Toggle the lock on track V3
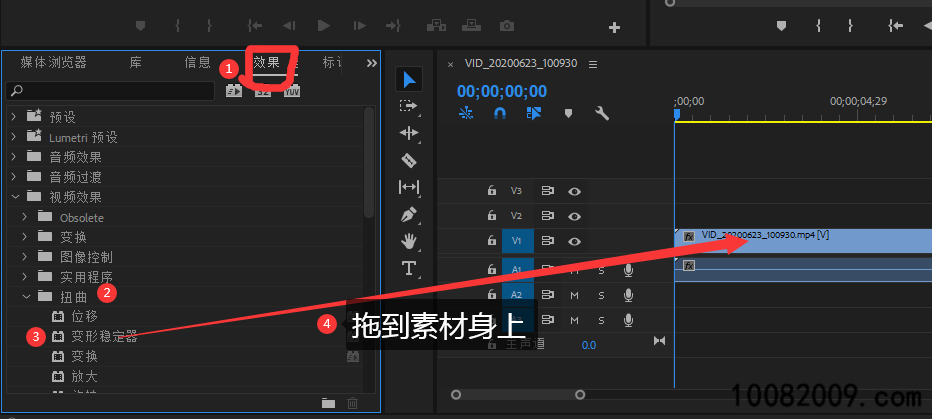932x419 pixels. click(492, 191)
